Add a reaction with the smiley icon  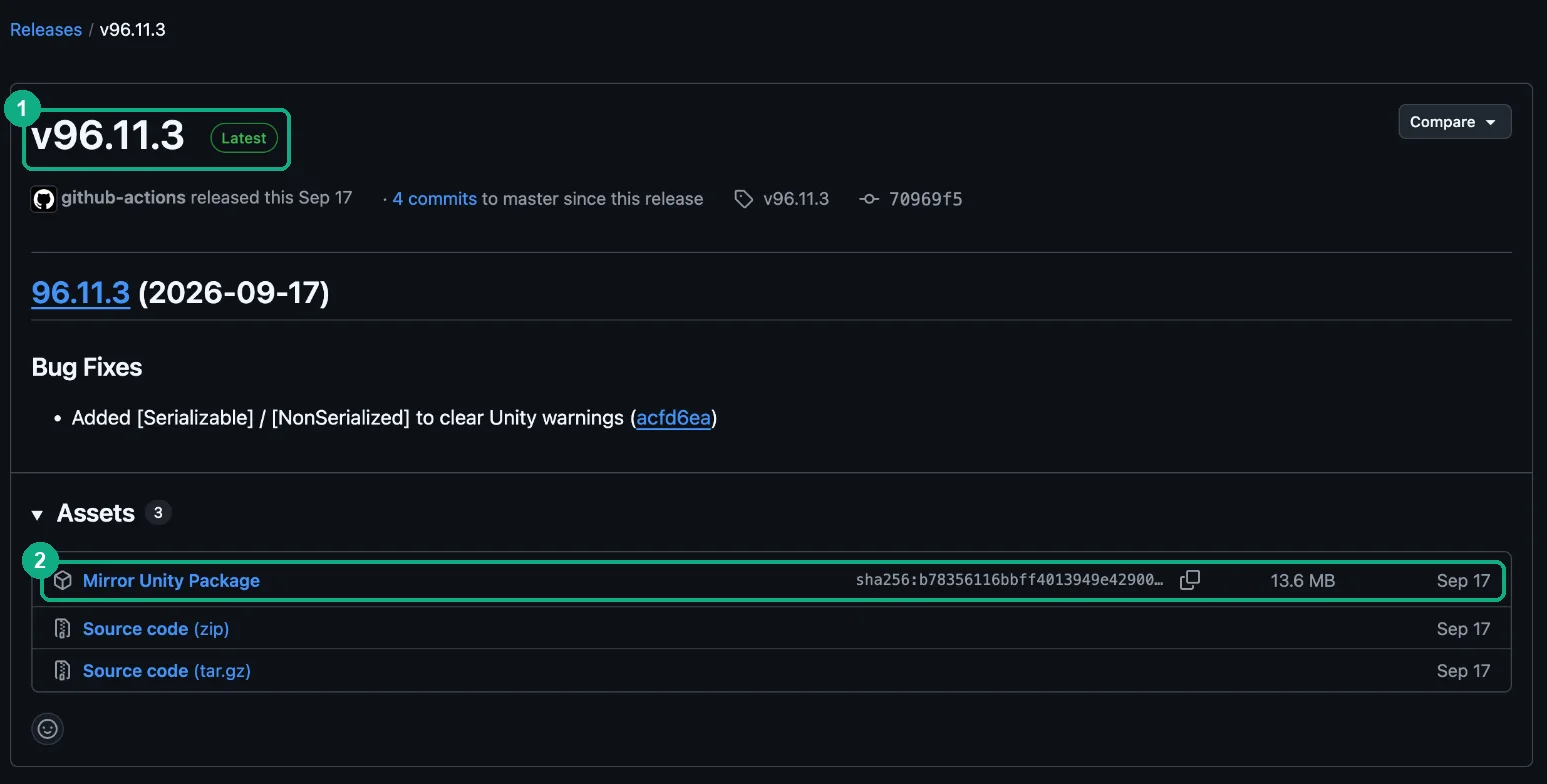pos(48,729)
